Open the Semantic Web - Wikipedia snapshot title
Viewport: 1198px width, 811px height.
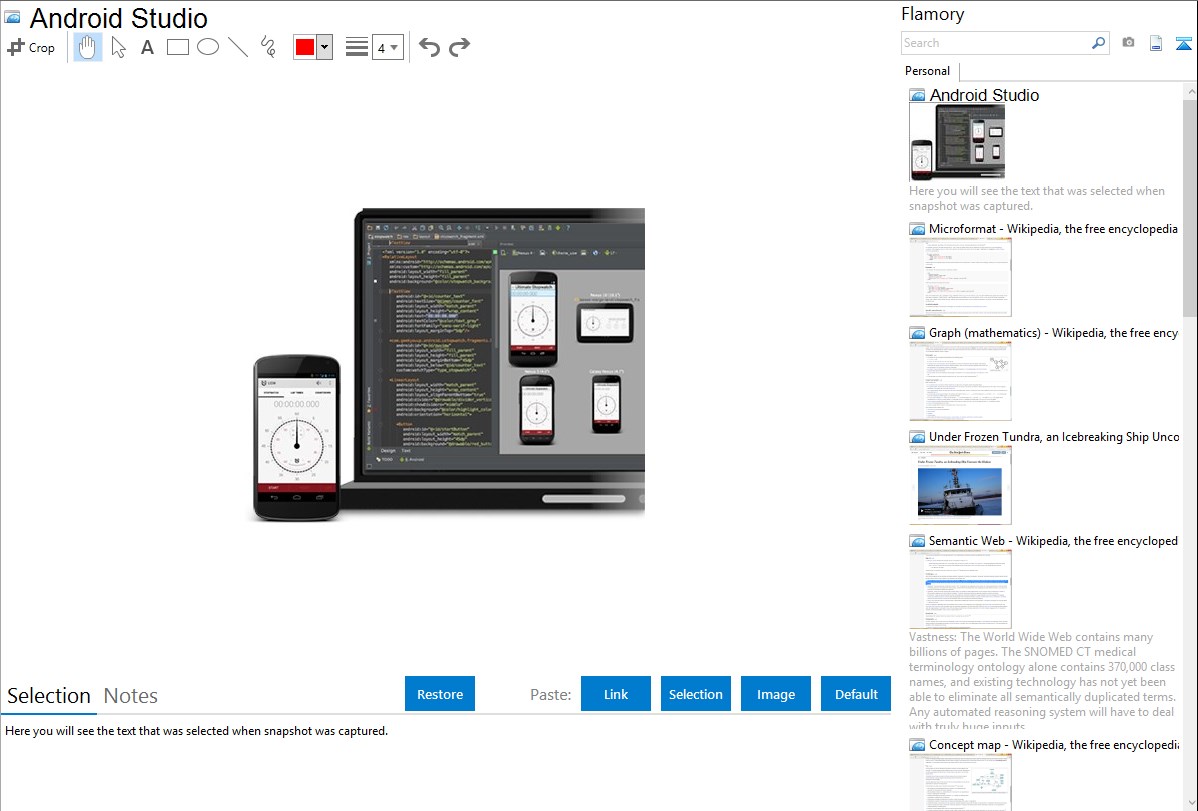coord(1053,540)
